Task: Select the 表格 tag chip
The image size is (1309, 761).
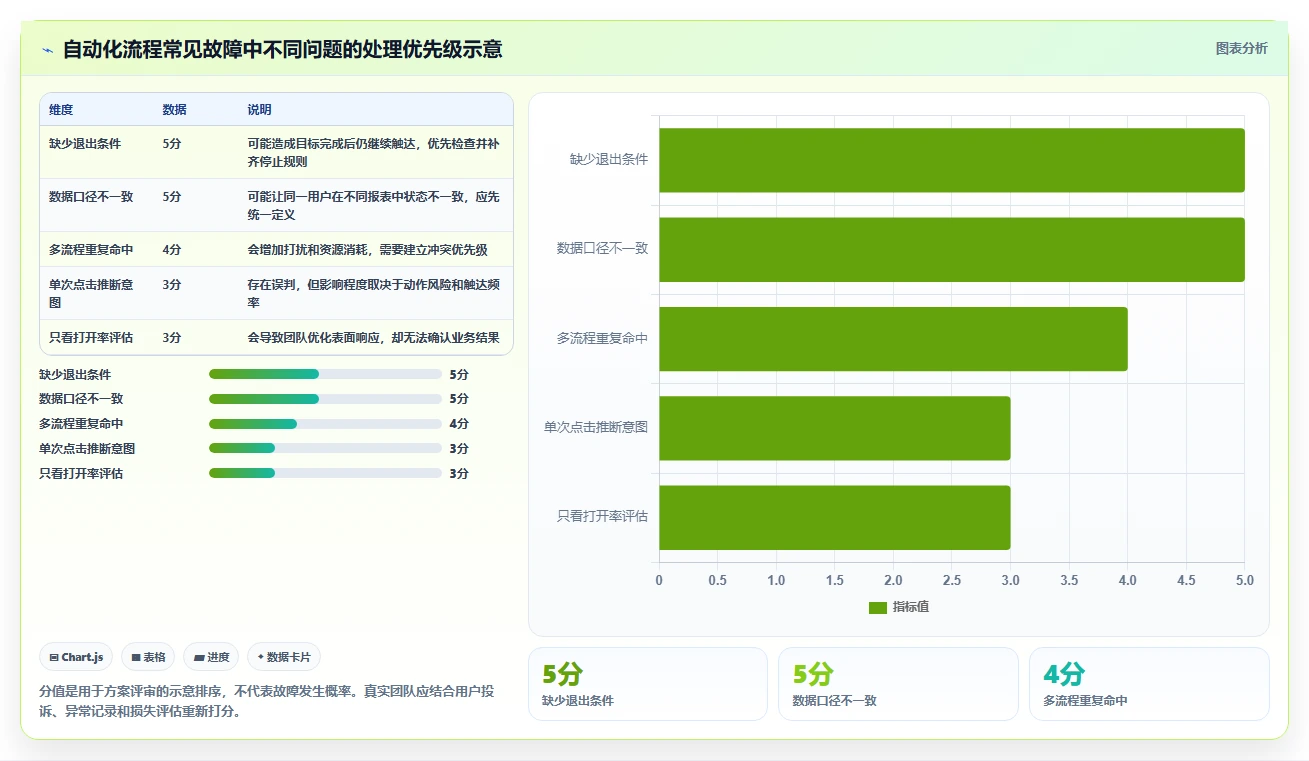Action: (148, 657)
